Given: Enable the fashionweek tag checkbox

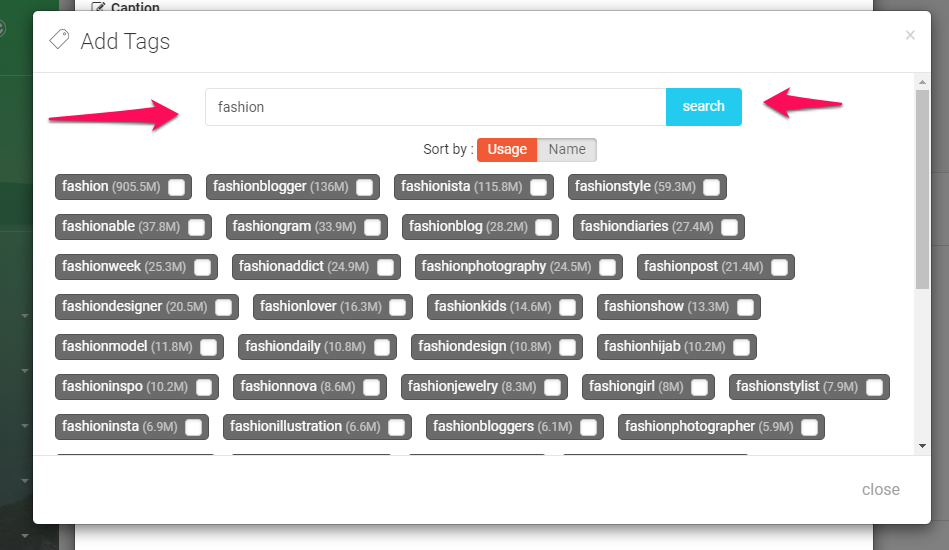Looking at the screenshot, I should tap(202, 267).
